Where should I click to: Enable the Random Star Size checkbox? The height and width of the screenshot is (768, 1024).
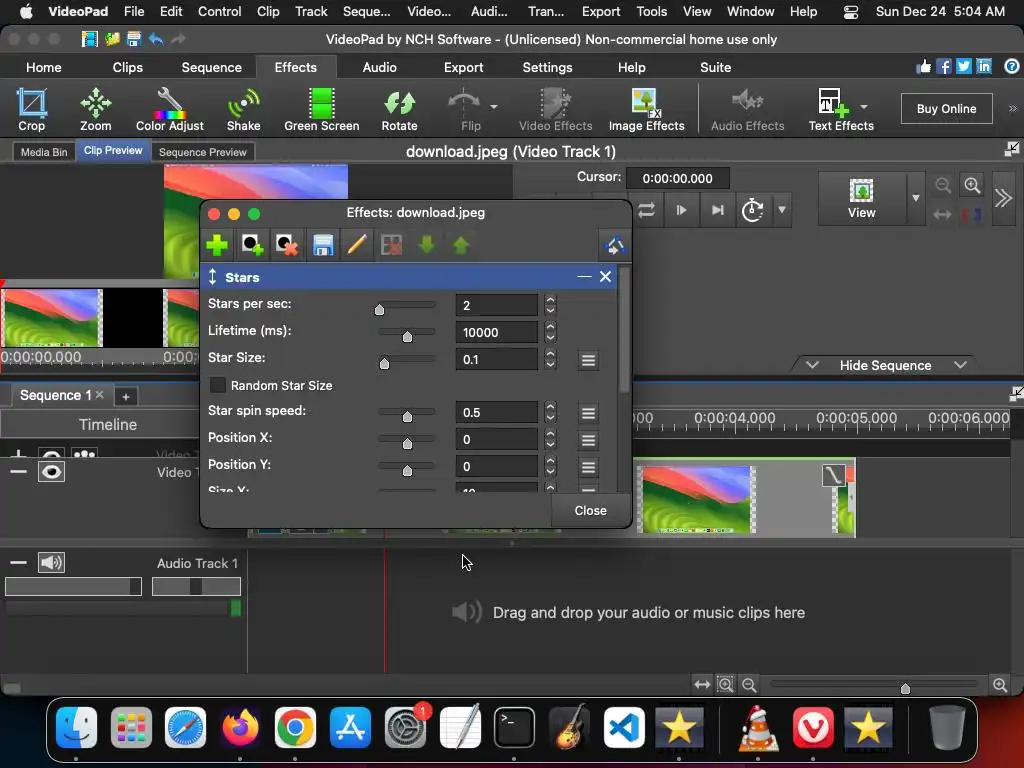point(217,385)
